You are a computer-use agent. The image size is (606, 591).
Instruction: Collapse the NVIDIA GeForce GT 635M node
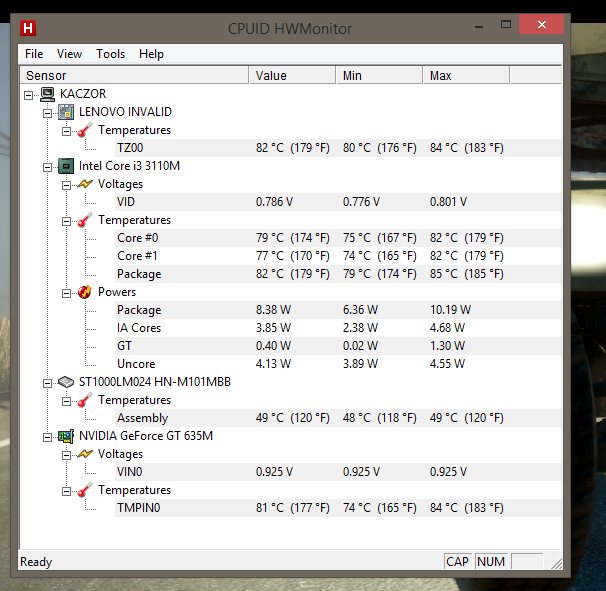[x=47, y=437]
